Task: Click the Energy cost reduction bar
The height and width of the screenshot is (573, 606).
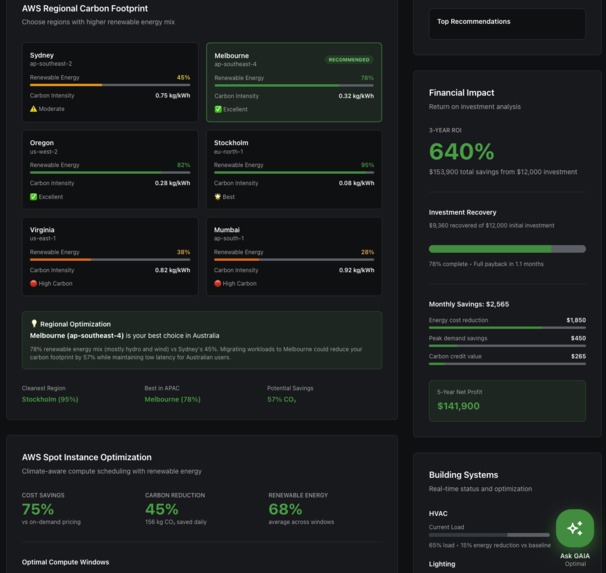Action: [507, 328]
